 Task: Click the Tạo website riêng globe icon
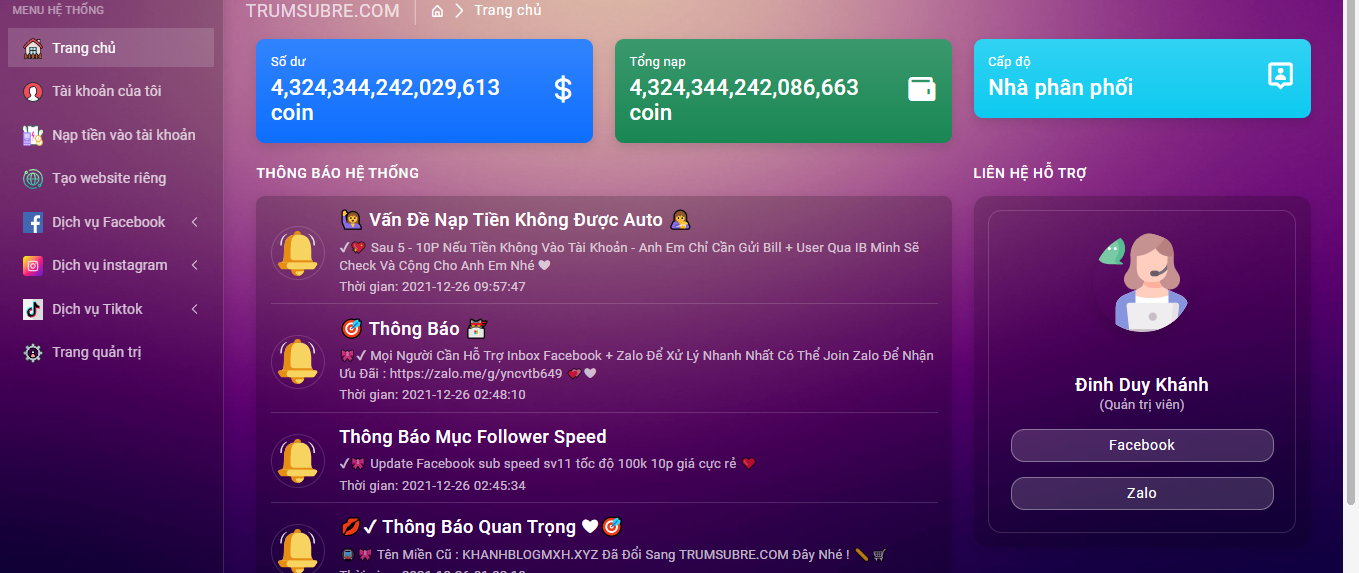(33, 178)
